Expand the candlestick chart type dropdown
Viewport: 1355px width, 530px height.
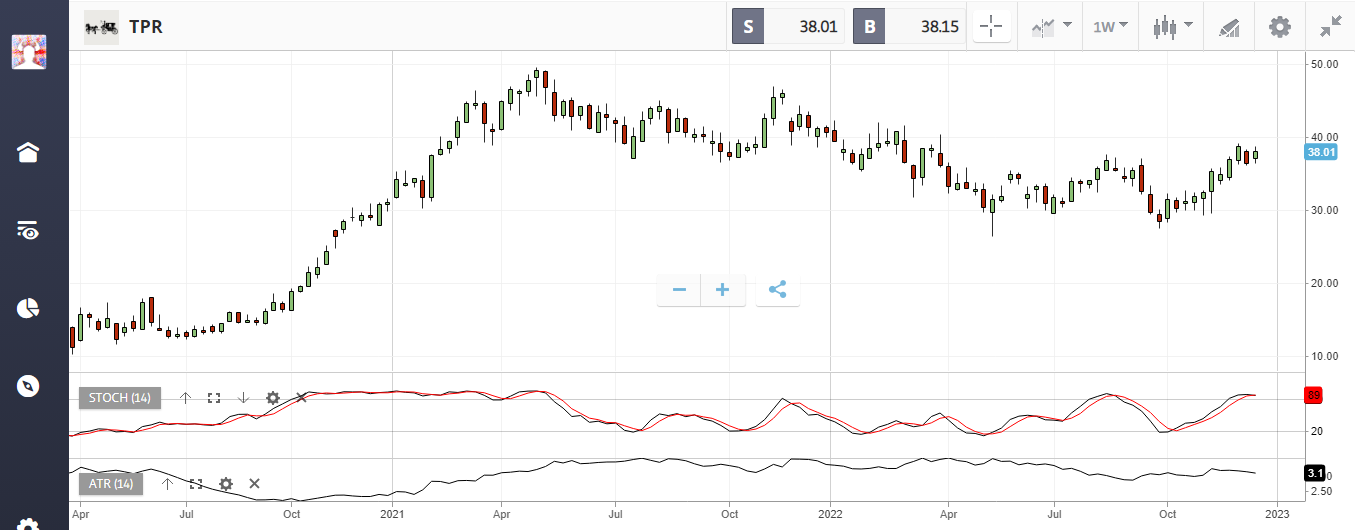[x=1173, y=27]
